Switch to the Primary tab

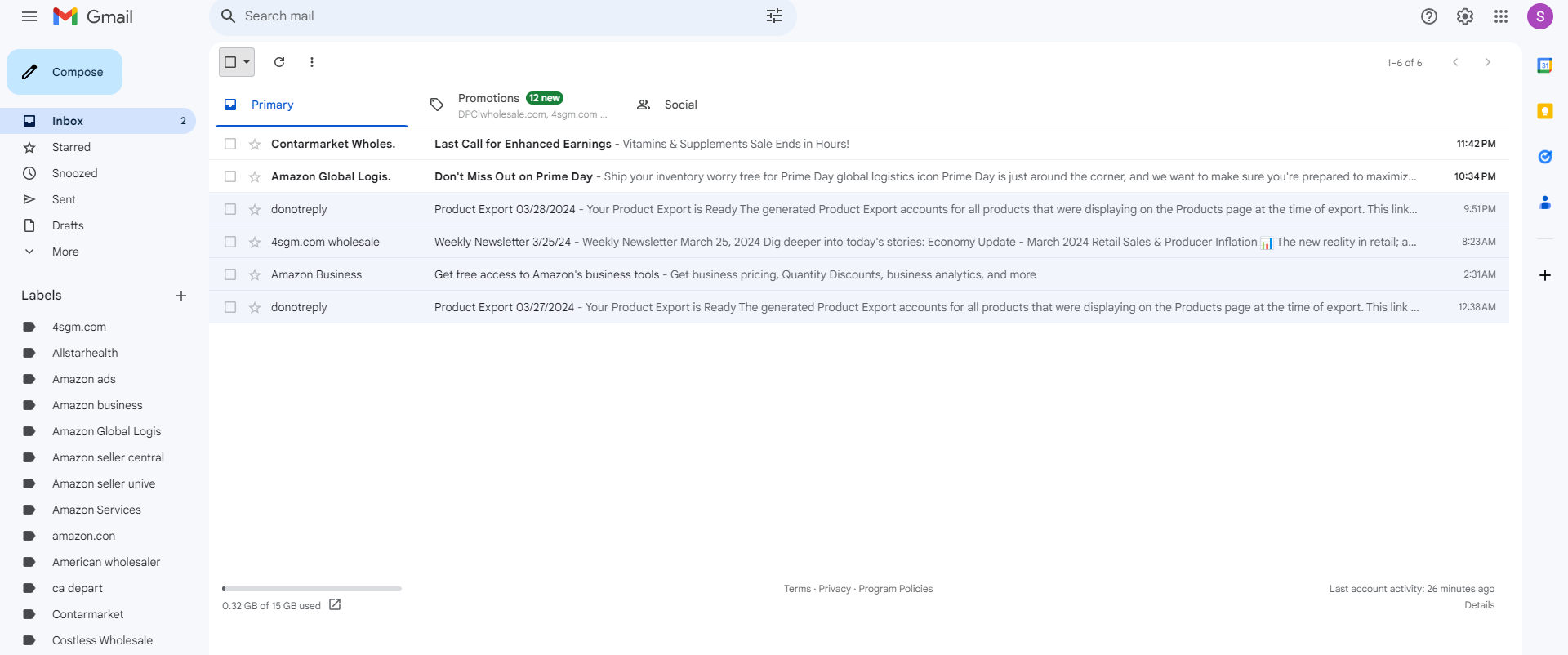(x=311, y=105)
